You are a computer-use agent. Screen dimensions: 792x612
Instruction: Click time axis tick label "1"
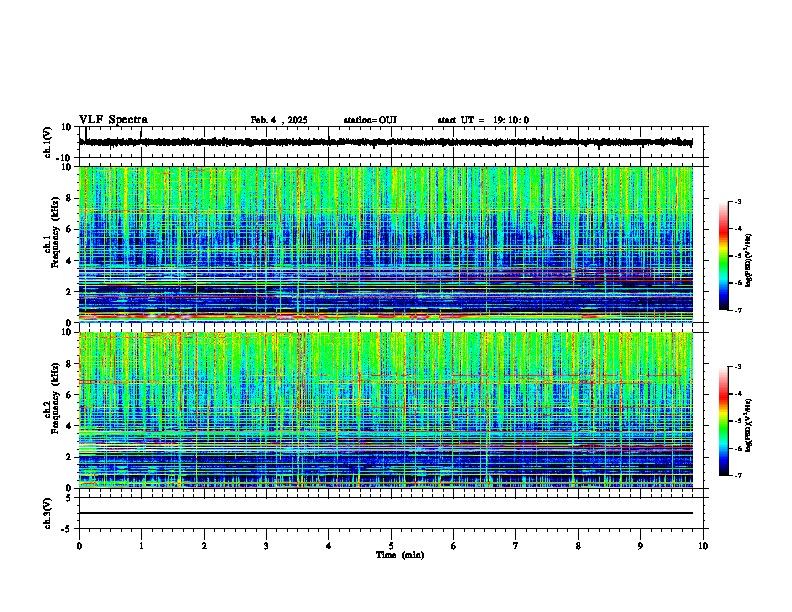[x=141, y=546]
